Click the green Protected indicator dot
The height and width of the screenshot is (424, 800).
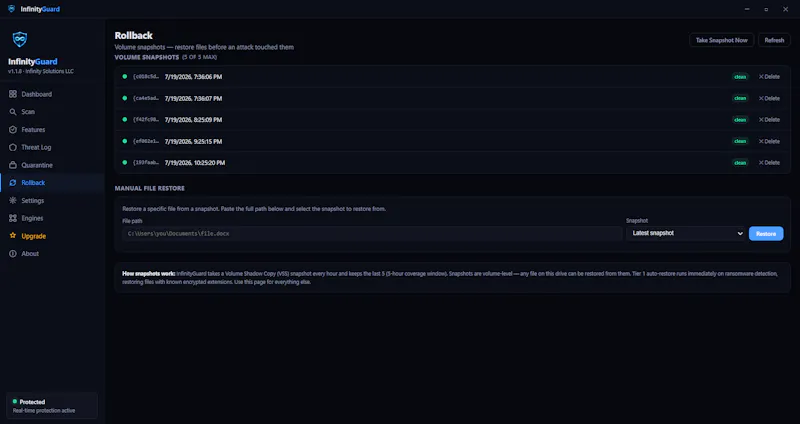[15, 402]
